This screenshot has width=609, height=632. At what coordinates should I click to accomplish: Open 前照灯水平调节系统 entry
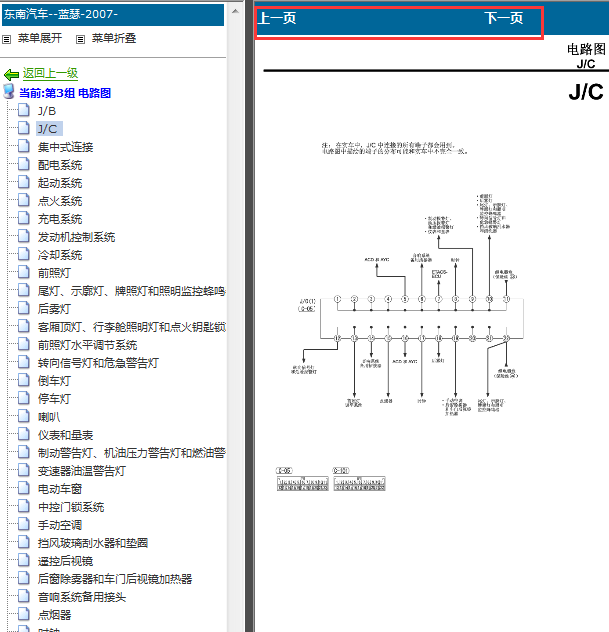(x=87, y=345)
